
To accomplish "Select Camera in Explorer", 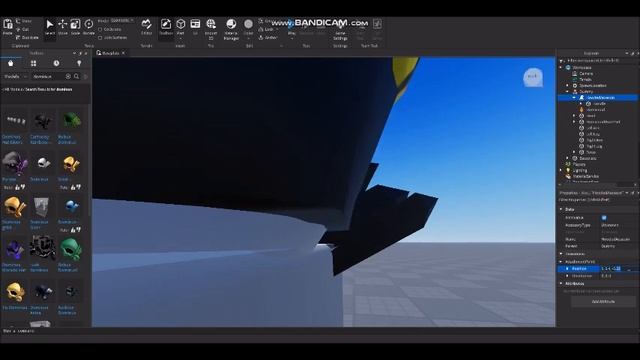I will click(x=586, y=73).
